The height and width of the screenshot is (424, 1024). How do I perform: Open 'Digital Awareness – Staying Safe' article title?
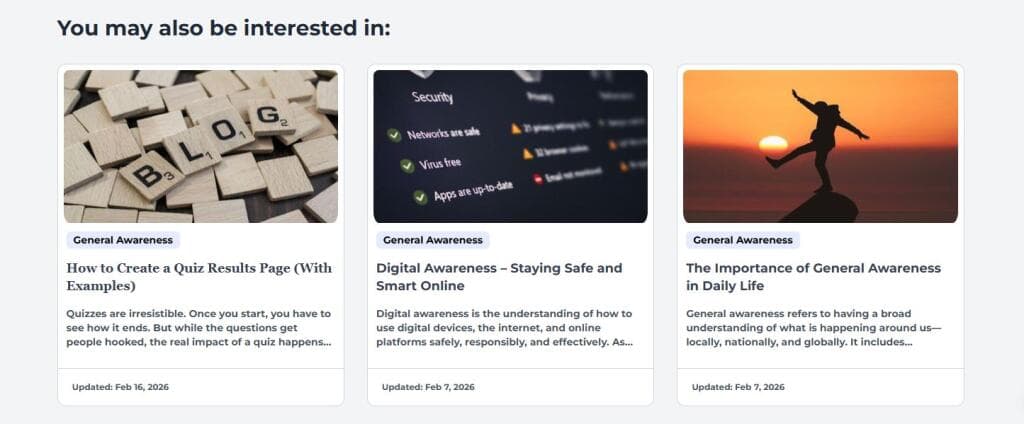coord(499,277)
